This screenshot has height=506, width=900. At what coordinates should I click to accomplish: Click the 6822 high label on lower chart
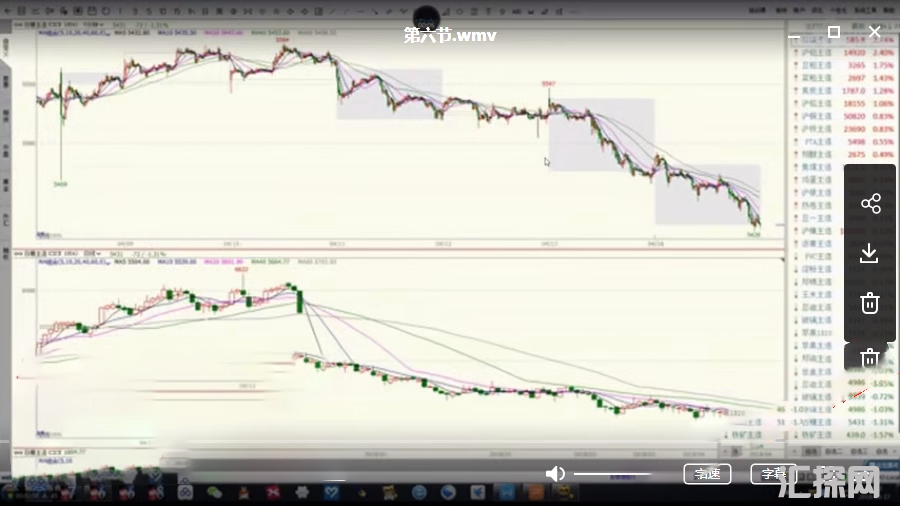click(242, 269)
